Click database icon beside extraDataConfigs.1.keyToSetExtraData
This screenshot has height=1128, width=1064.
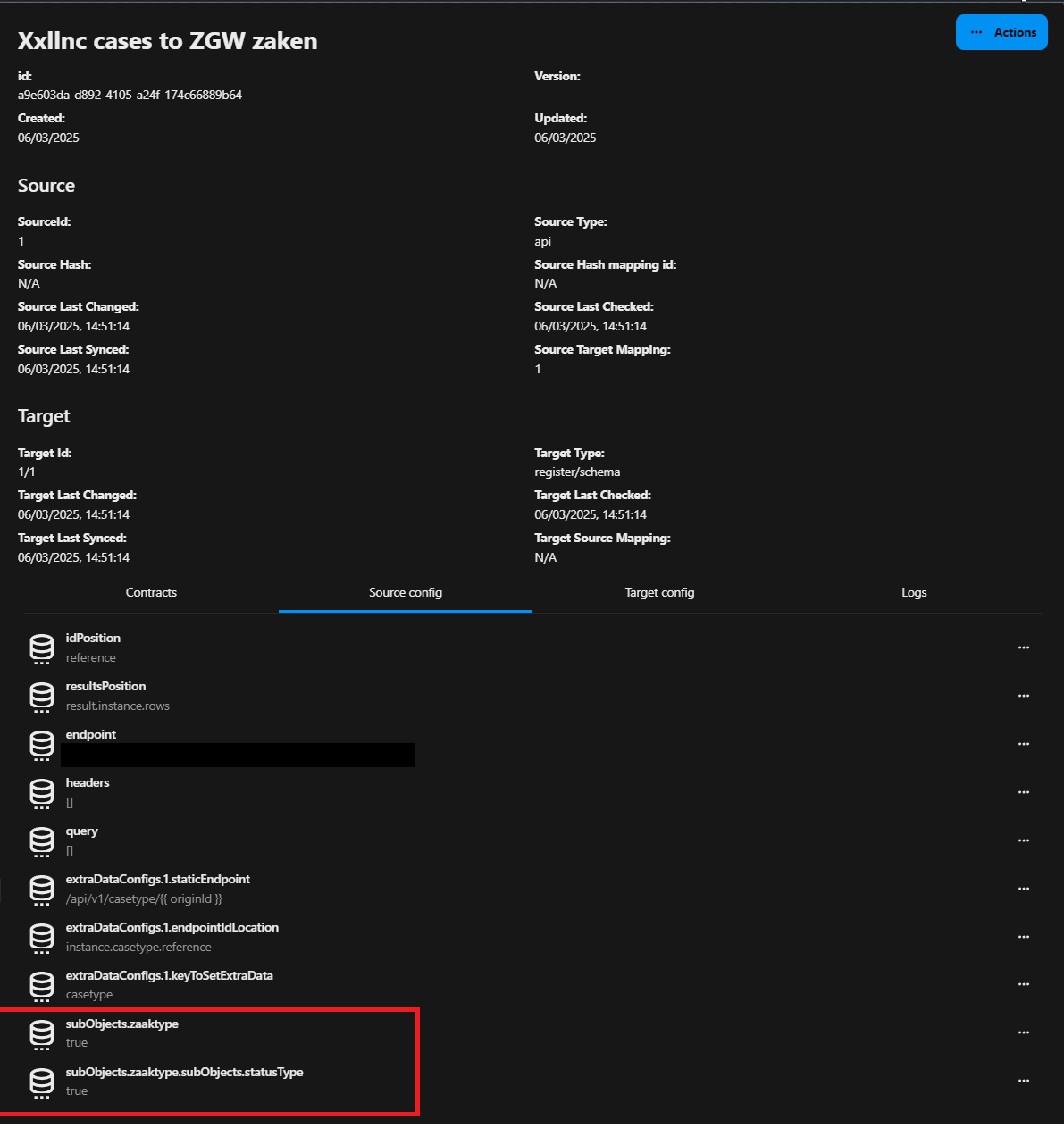click(x=42, y=985)
